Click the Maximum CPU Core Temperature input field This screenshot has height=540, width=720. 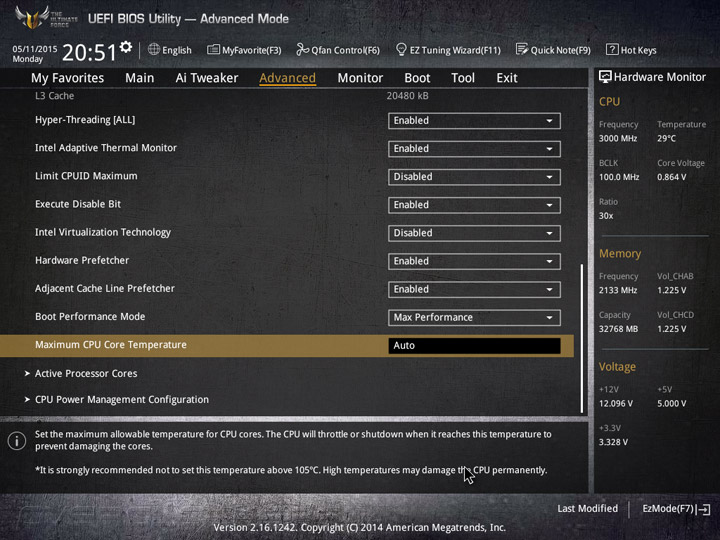[x=474, y=345]
